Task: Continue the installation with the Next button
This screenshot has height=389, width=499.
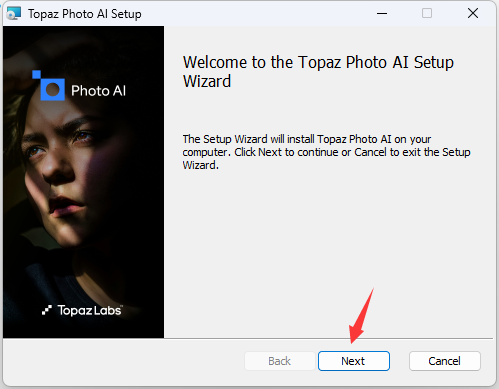Action: [354, 361]
